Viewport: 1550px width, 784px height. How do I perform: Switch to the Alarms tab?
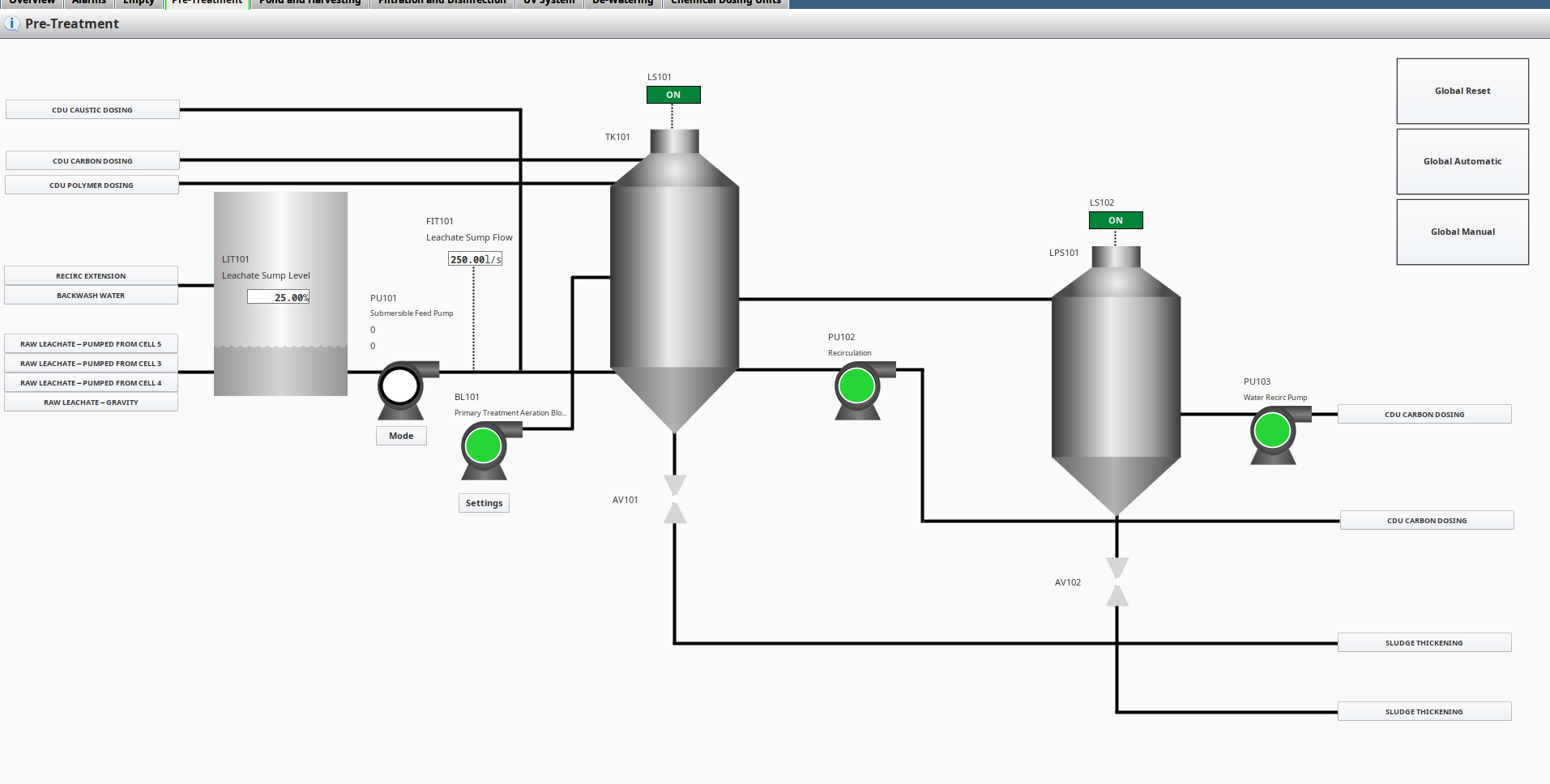tap(89, 2)
